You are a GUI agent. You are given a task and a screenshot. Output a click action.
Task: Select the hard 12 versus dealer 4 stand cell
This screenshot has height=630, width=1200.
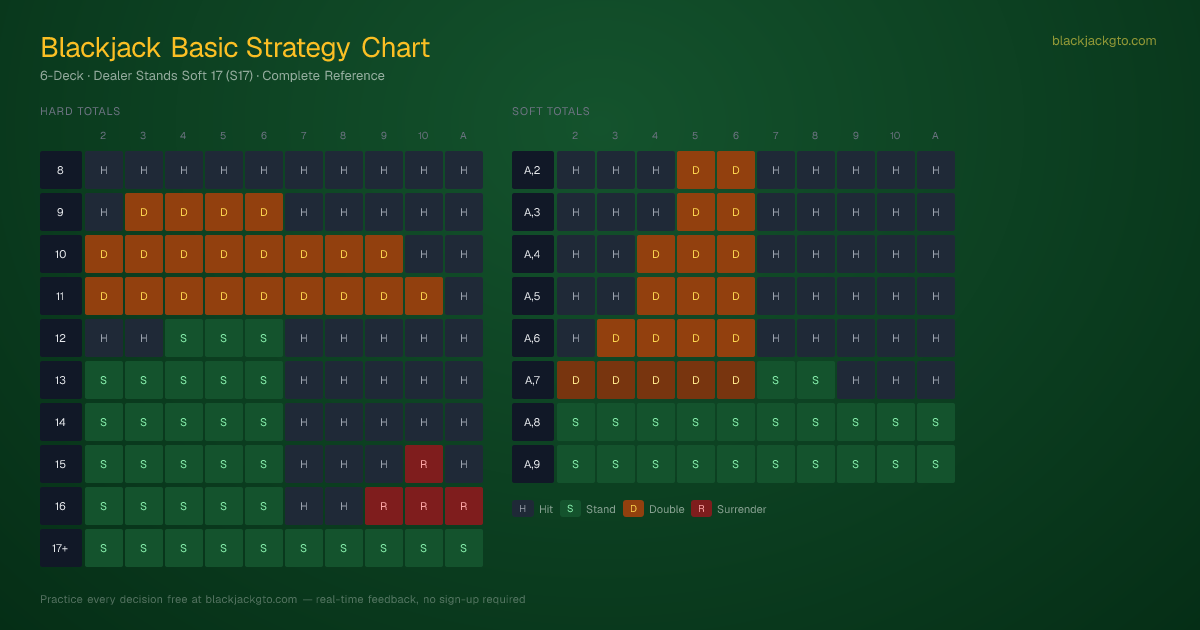(x=184, y=338)
